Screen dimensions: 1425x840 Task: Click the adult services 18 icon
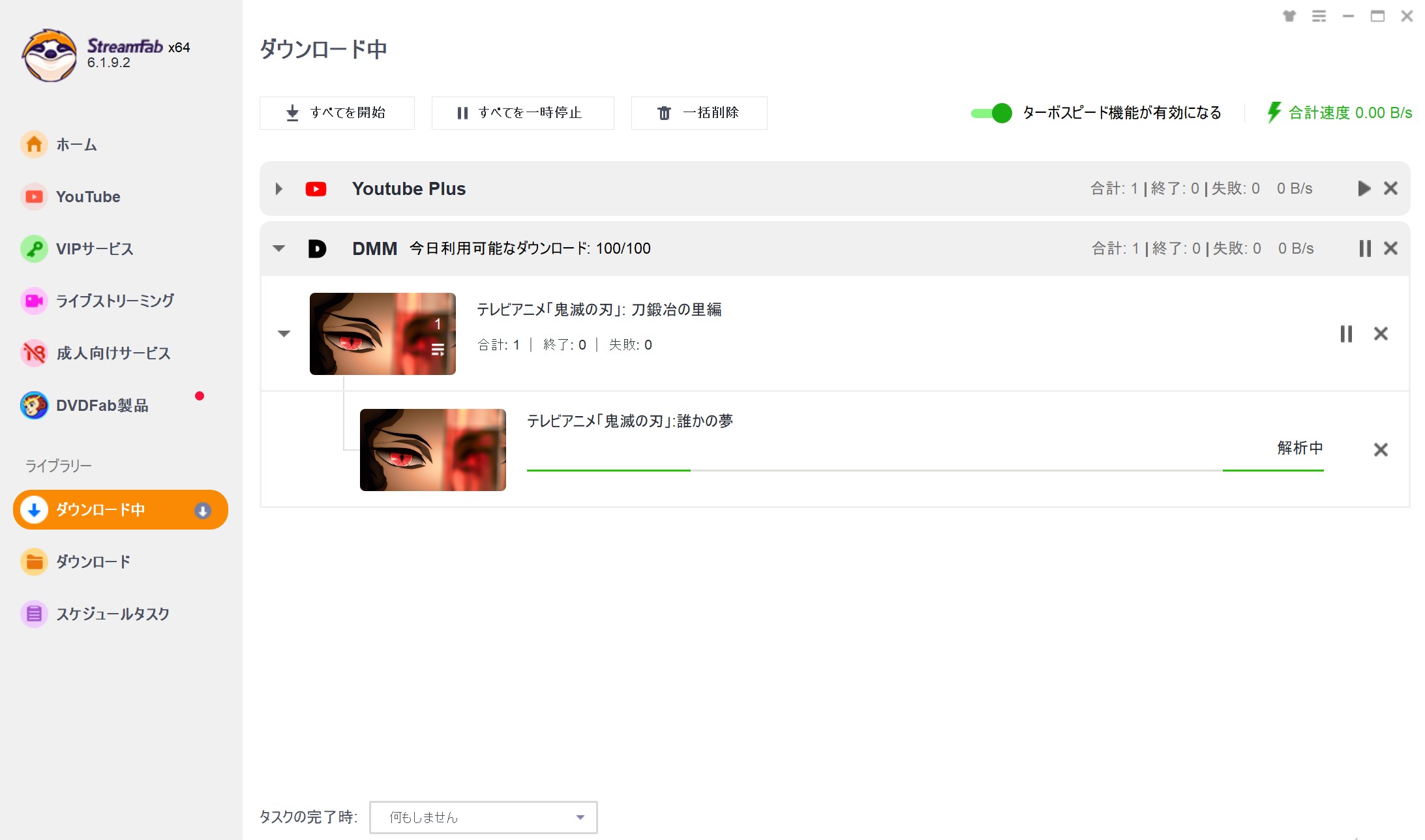pos(34,353)
